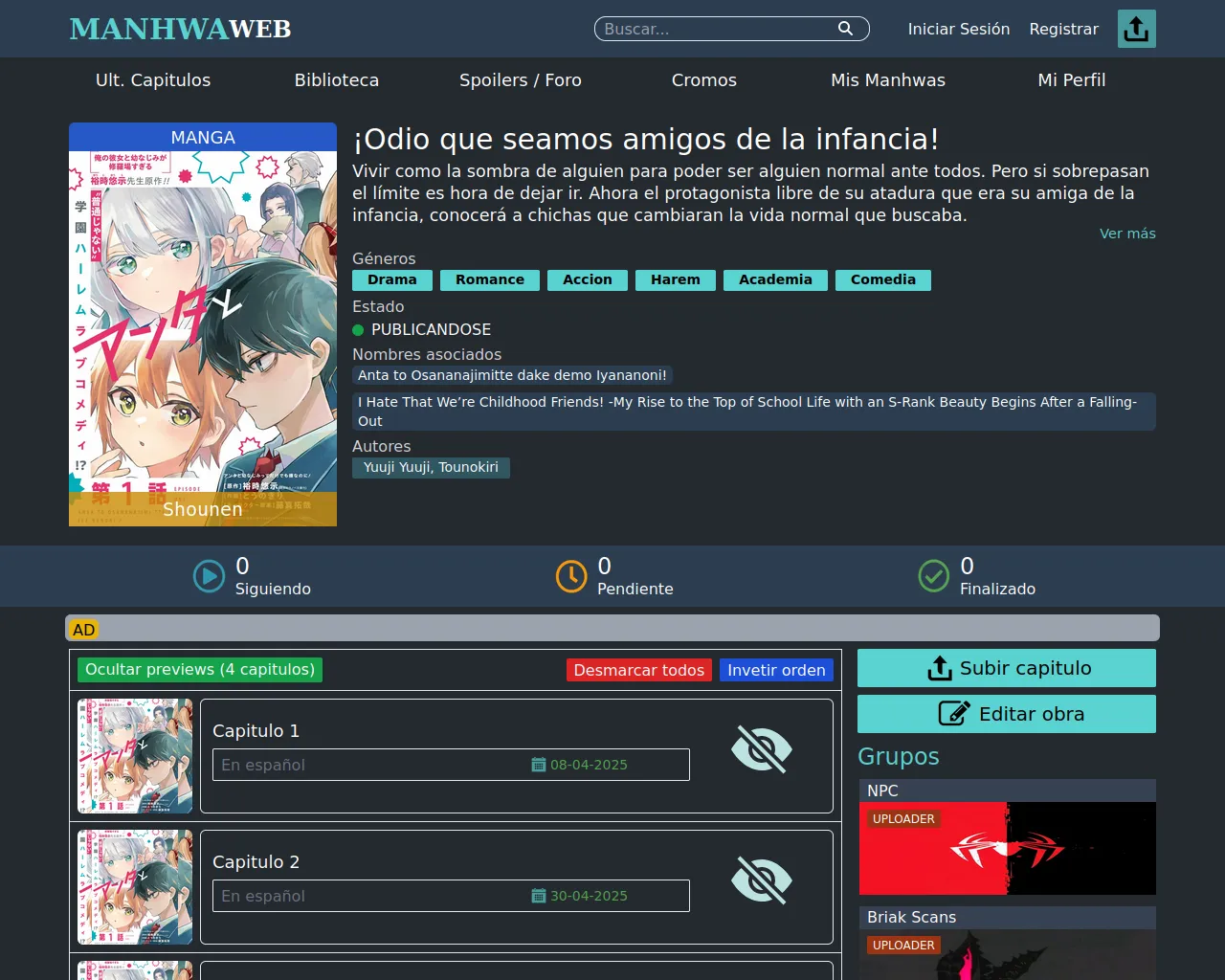Click the Ocultar previews toggle button

200,670
